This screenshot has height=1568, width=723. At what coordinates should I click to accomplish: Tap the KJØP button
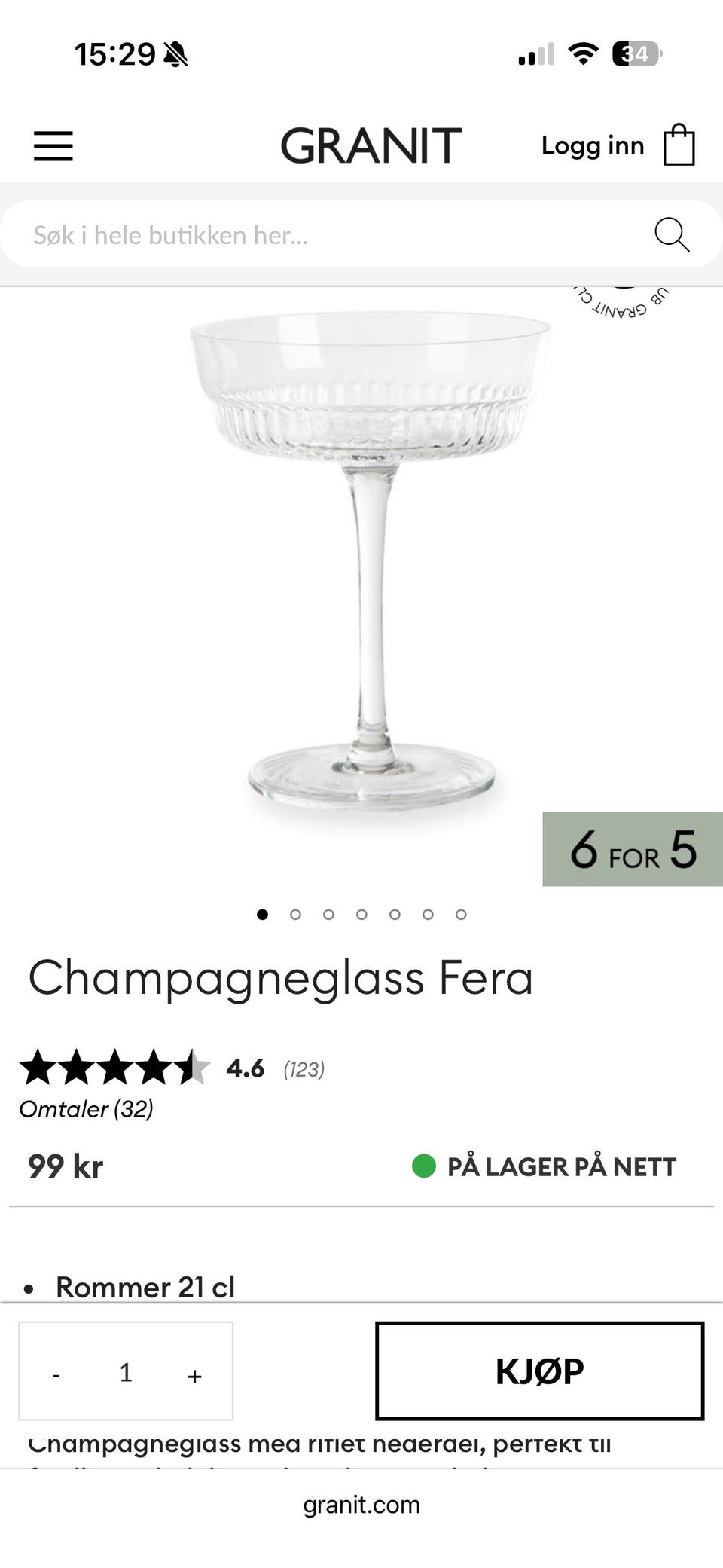coord(539,1371)
